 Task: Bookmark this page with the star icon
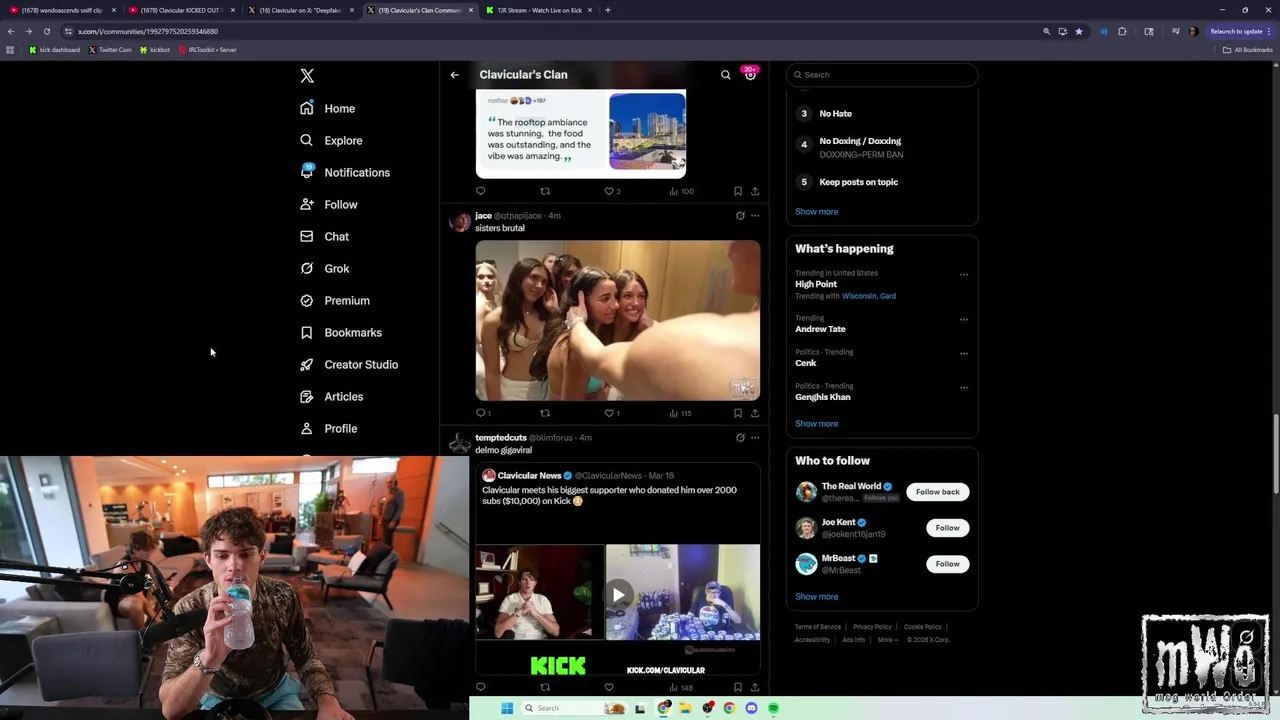click(1079, 31)
